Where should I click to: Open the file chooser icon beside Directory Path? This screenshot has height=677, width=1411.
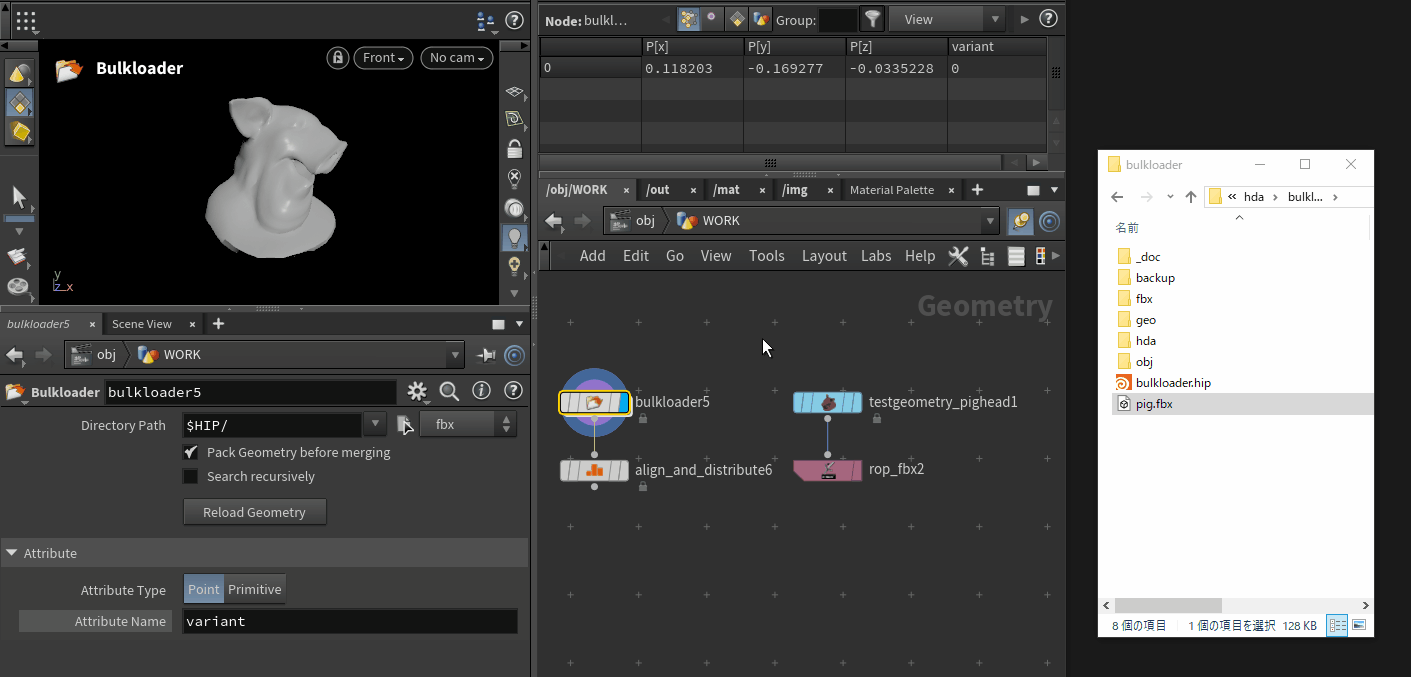404,425
